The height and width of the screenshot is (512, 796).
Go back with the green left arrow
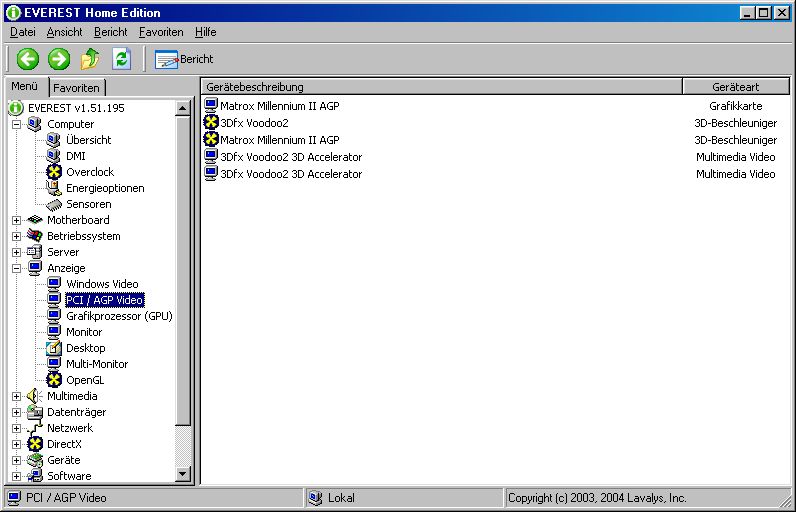(27, 59)
